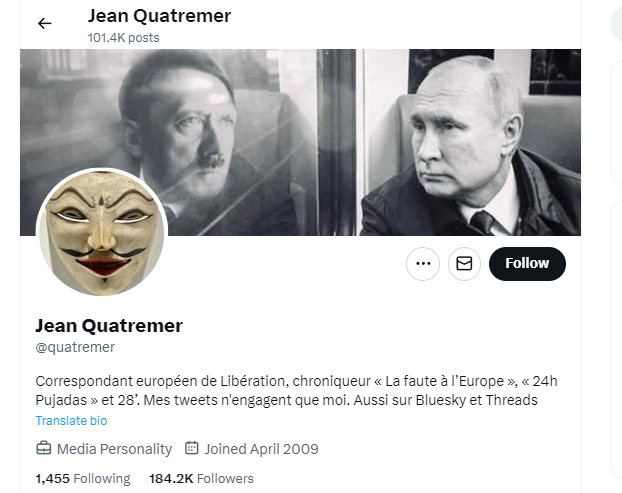
Task: Open the three-dots more options menu
Action: (423, 264)
